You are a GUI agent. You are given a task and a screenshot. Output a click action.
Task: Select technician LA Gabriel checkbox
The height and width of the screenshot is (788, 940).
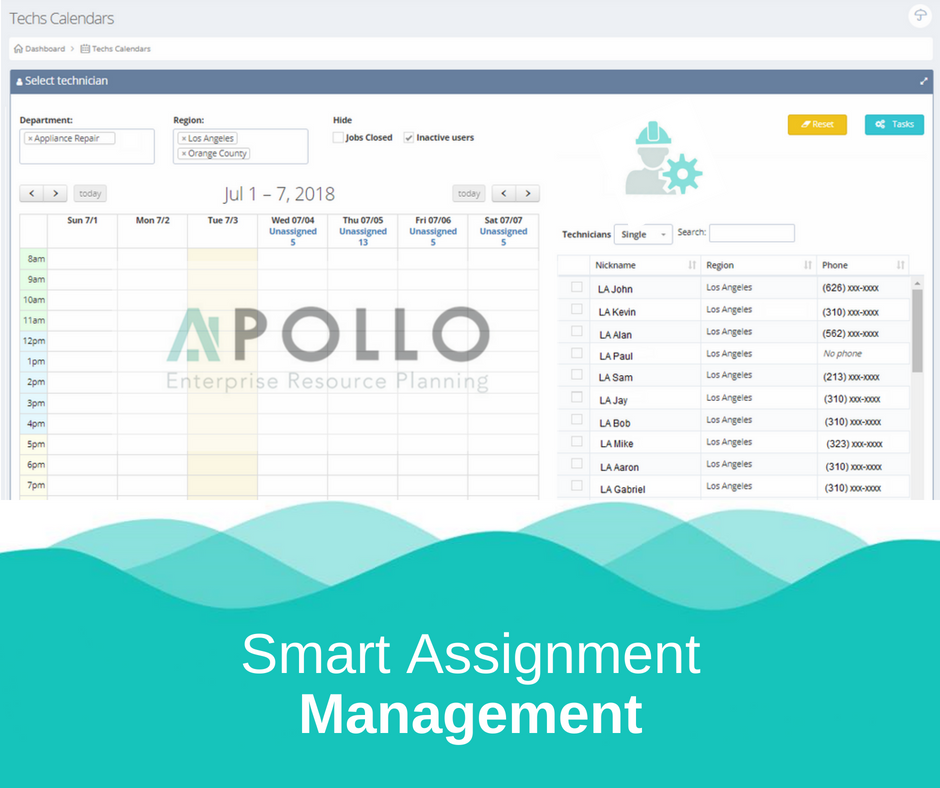click(x=577, y=486)
